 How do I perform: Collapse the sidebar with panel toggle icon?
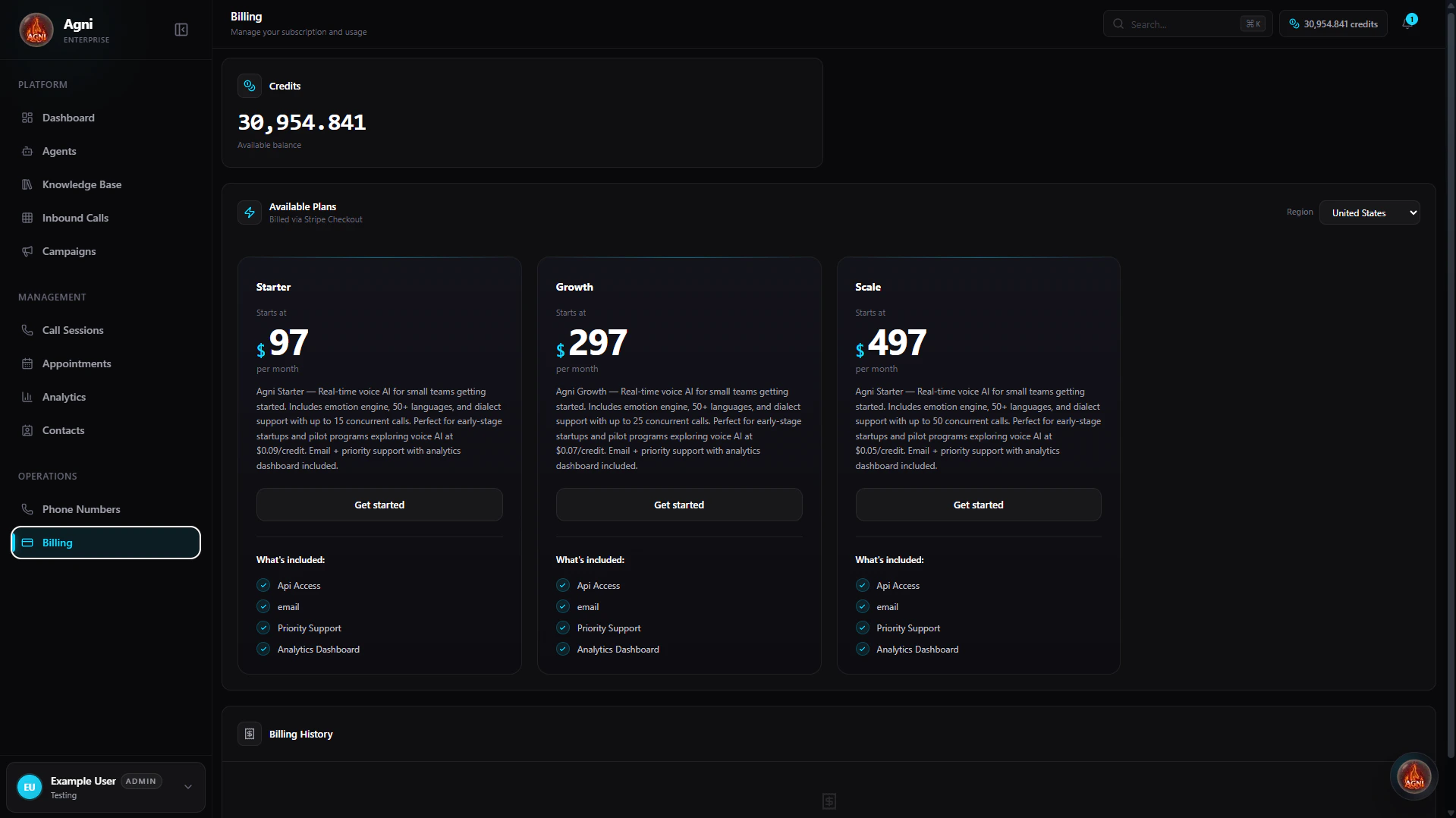click(181, 30)
